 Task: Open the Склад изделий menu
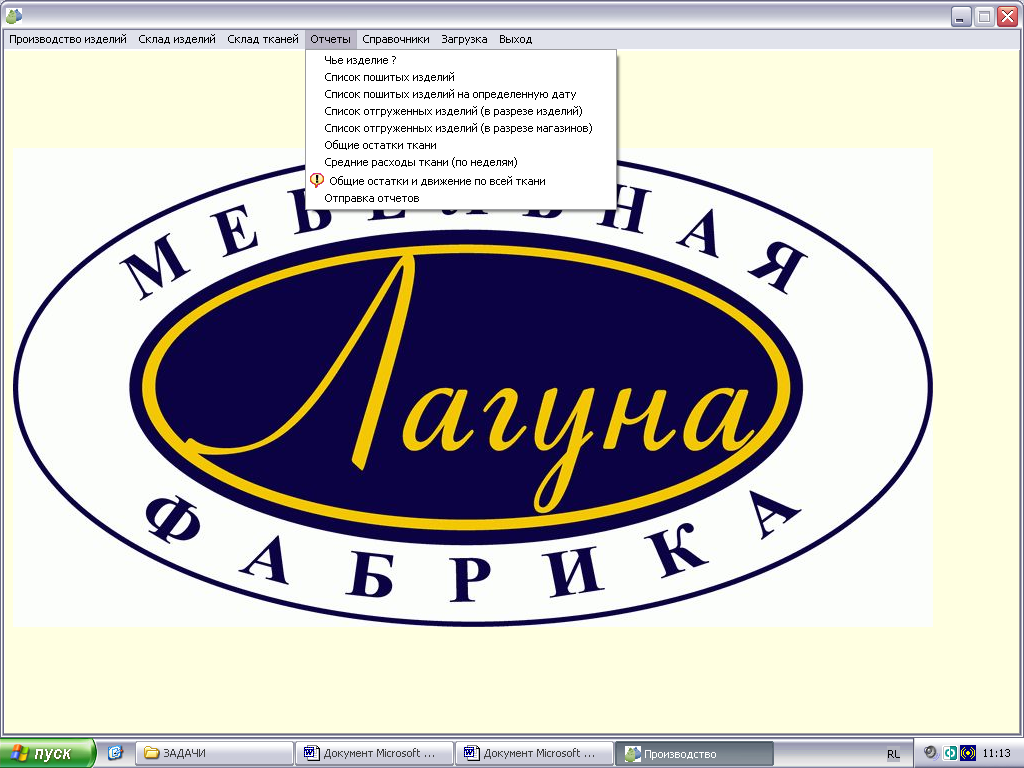click(177, 39)
